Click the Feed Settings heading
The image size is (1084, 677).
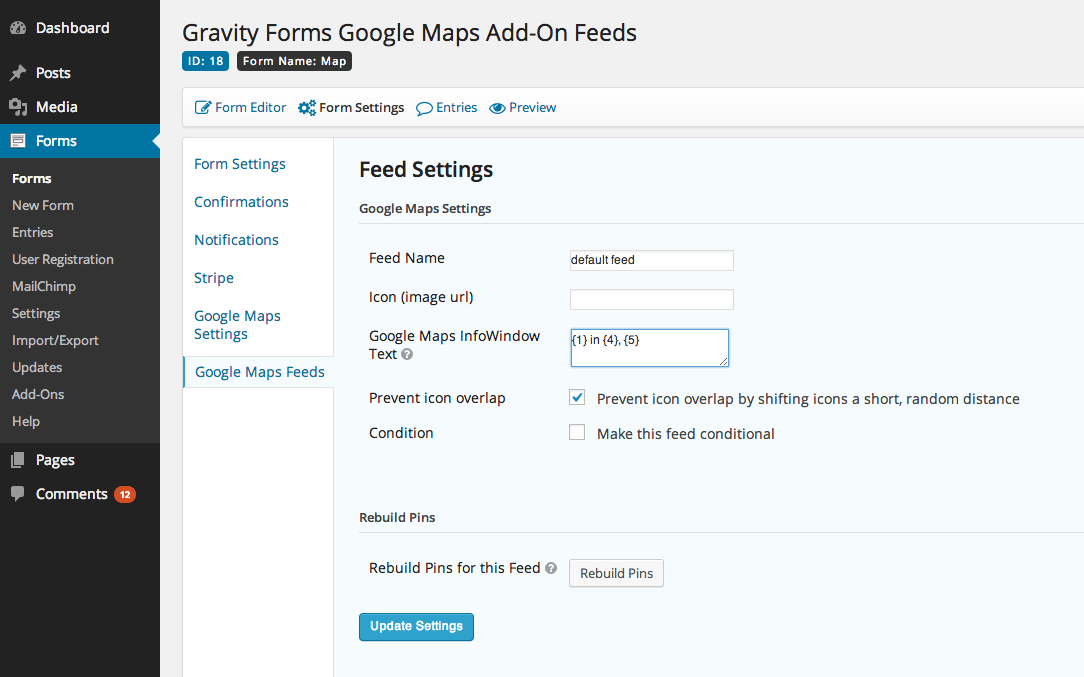(x=426, y=169)
